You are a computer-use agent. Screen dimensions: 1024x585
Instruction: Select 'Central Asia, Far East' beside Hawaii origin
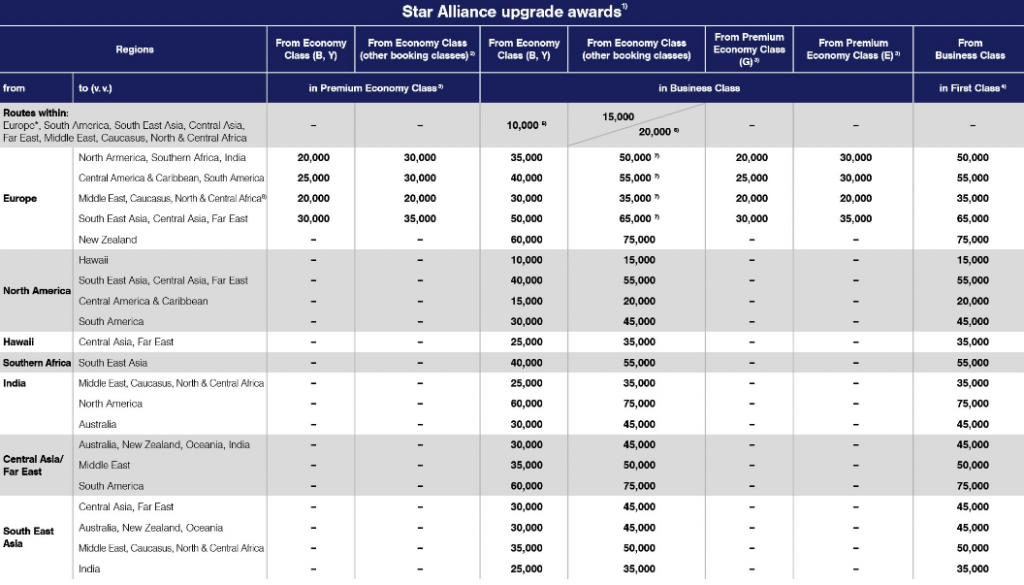pyautogui.click(x=126, y=341)
